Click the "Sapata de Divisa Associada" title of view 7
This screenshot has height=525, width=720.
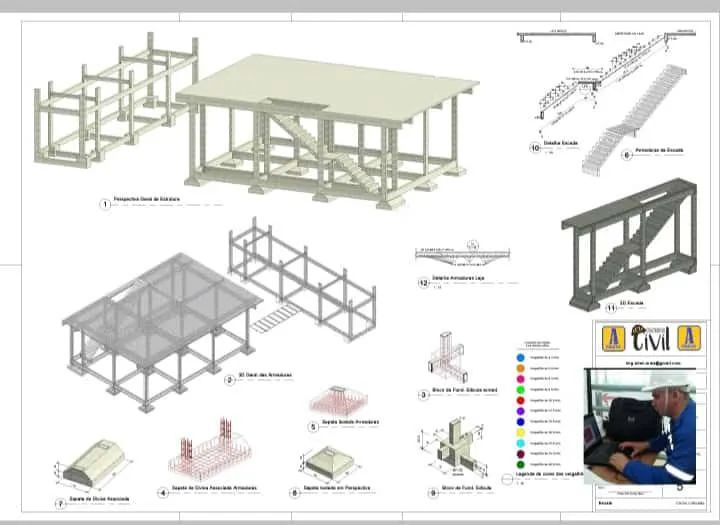pos(99,499)
